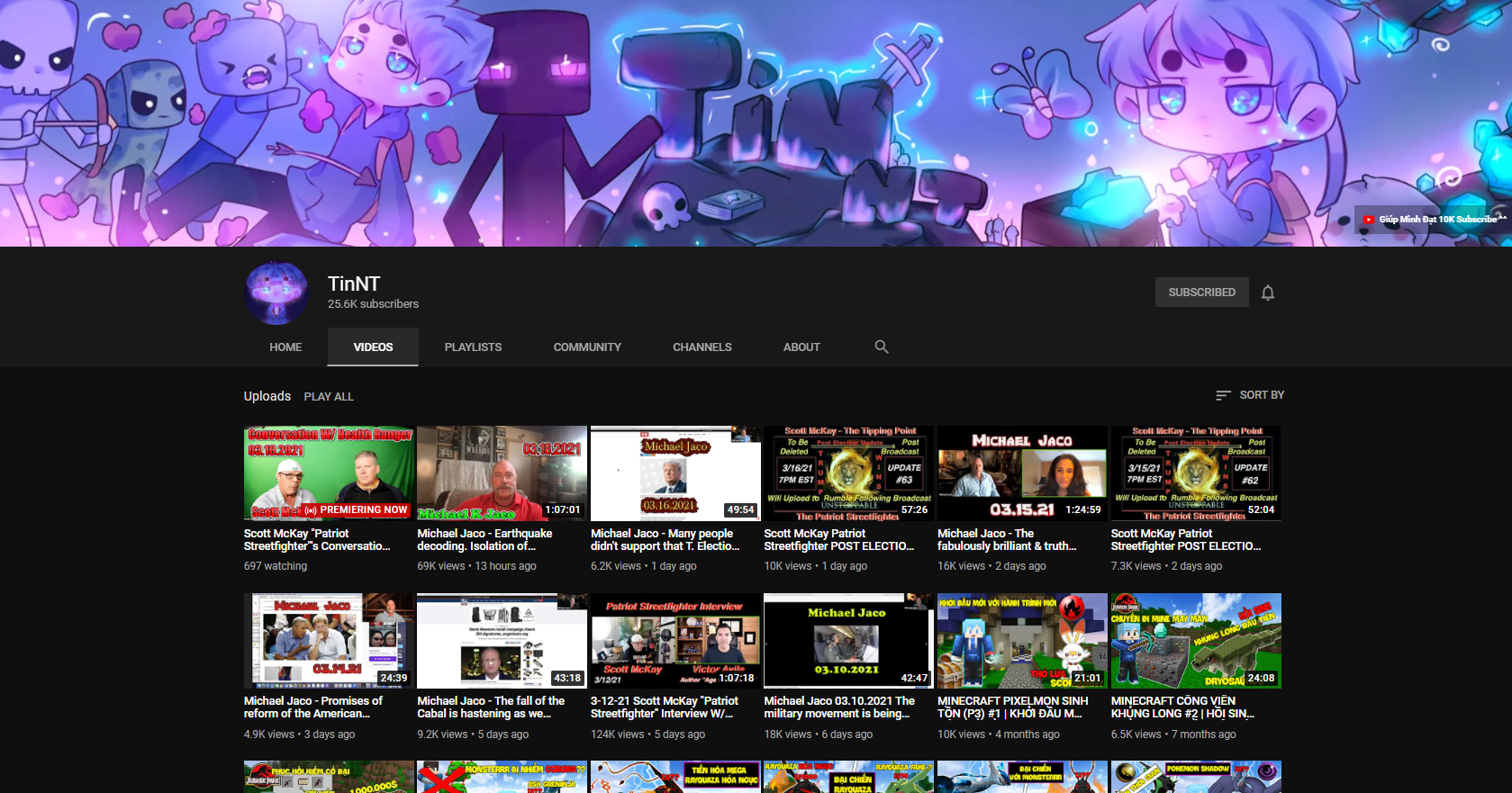Click '69K views • 13 hours ago' text
This screenshot has height=793, width=1512.
point(476,566)
